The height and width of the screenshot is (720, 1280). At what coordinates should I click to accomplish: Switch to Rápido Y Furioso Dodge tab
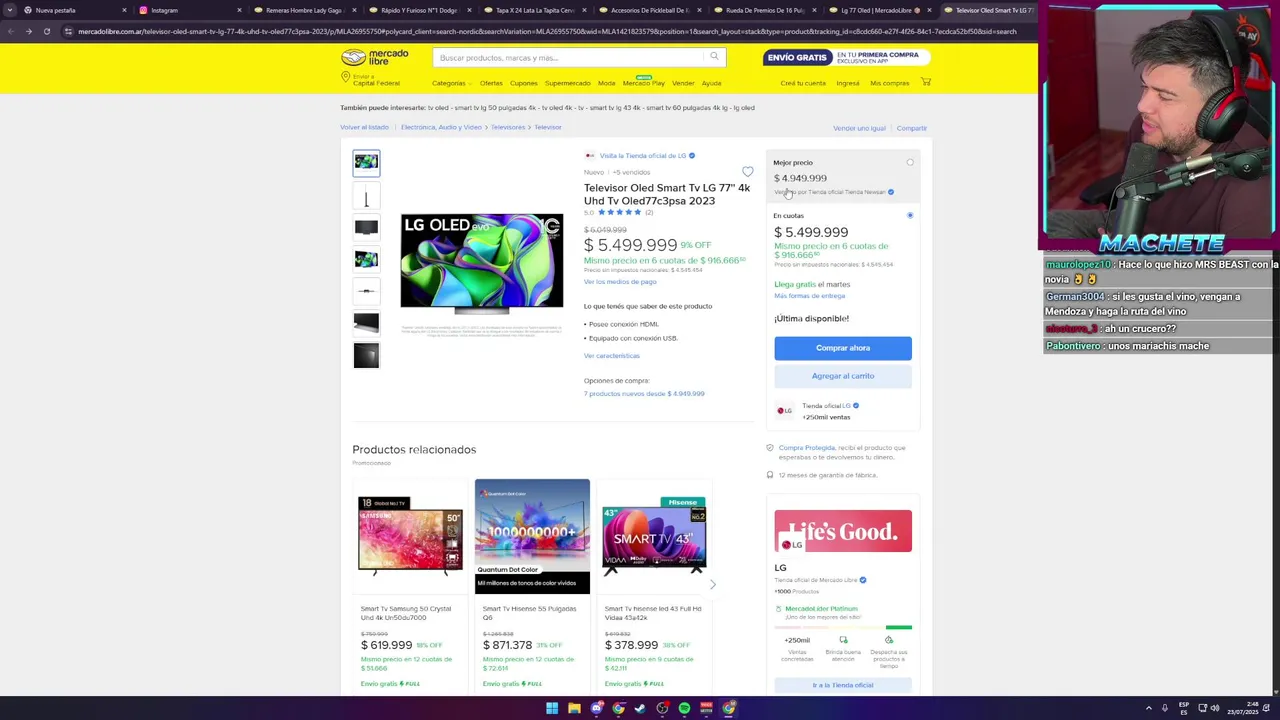420,10
